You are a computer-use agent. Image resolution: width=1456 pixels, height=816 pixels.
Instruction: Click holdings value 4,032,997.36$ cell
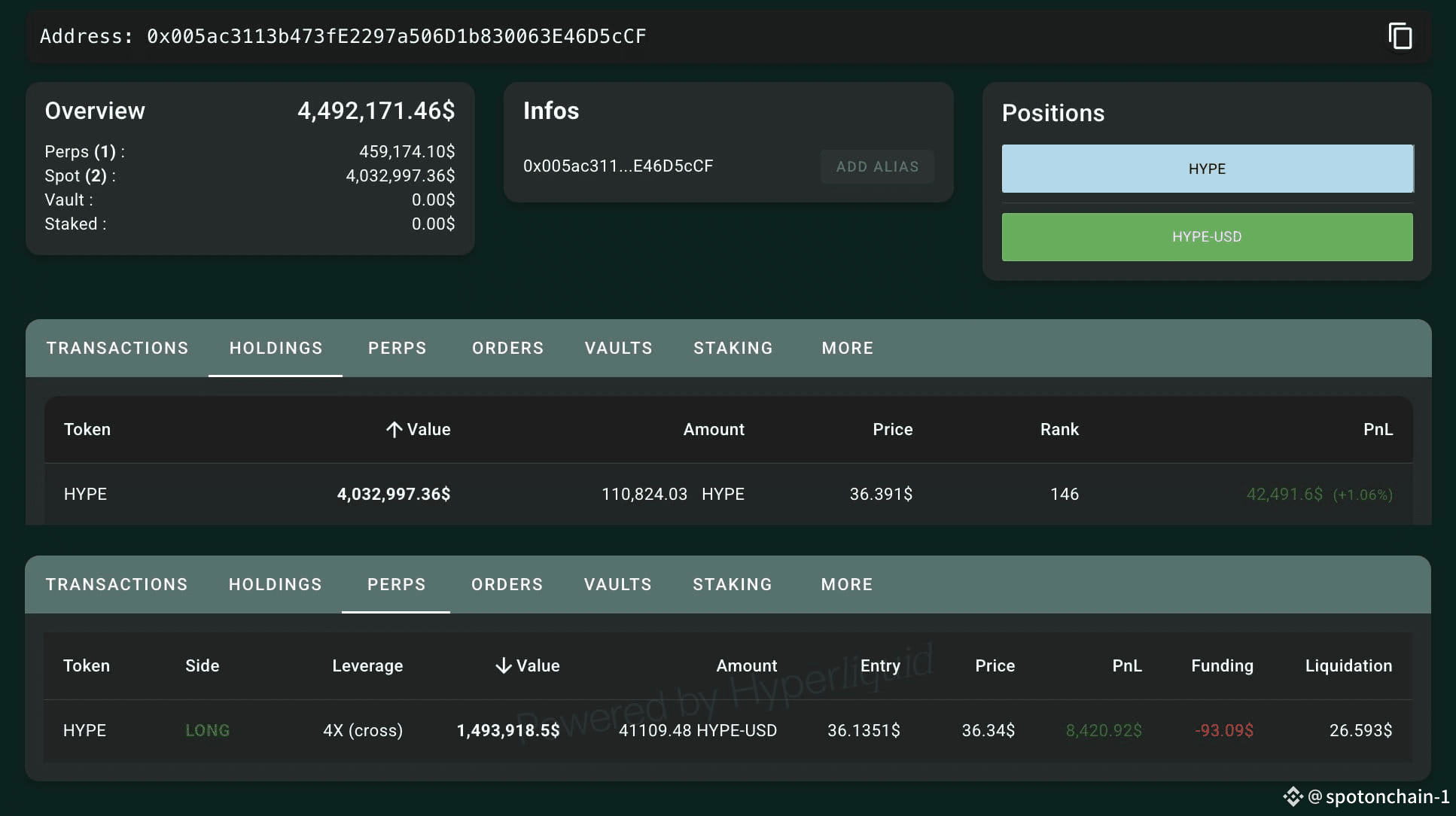pos(393,495)
